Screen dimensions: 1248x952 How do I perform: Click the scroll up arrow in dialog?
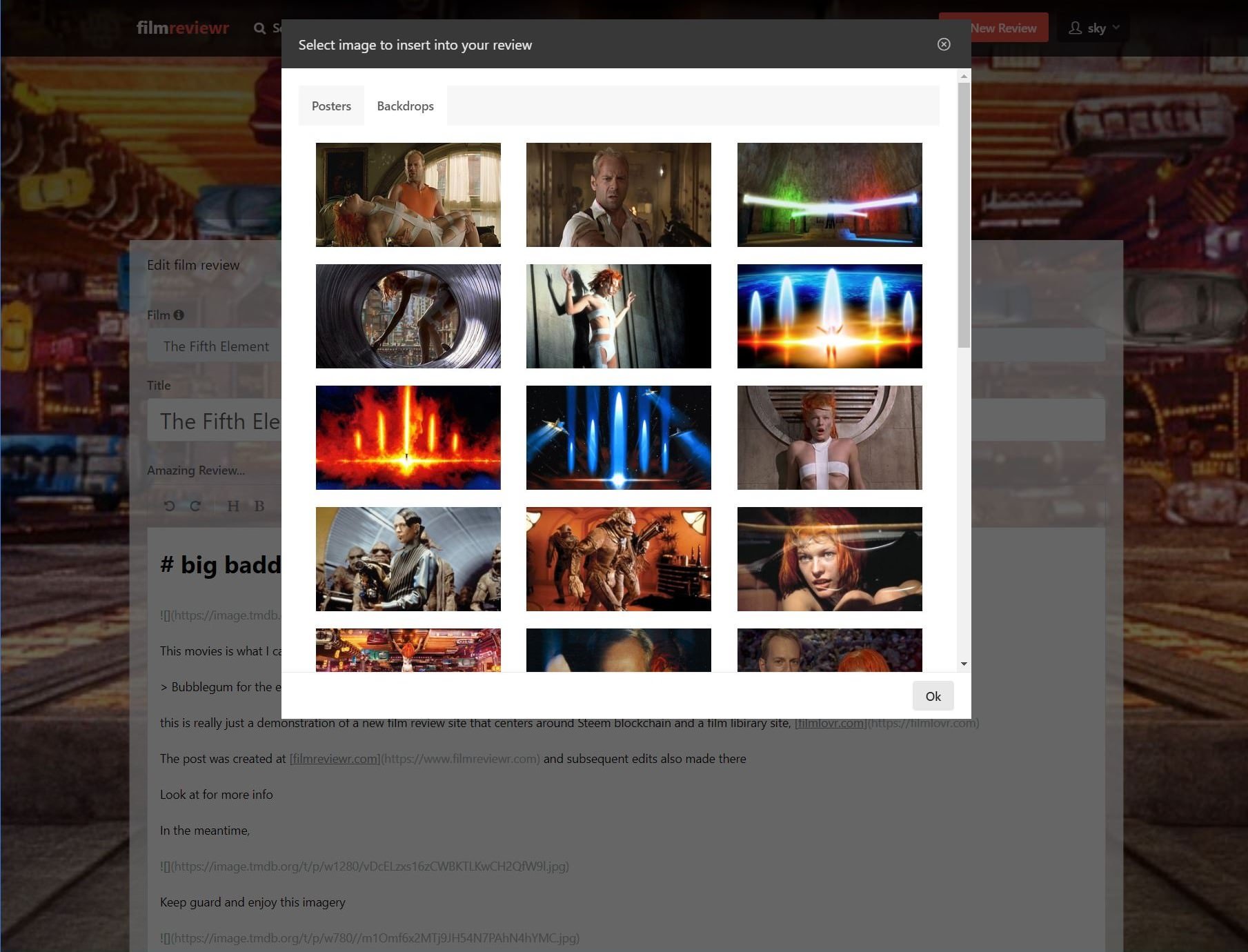[x=964, y=76]
